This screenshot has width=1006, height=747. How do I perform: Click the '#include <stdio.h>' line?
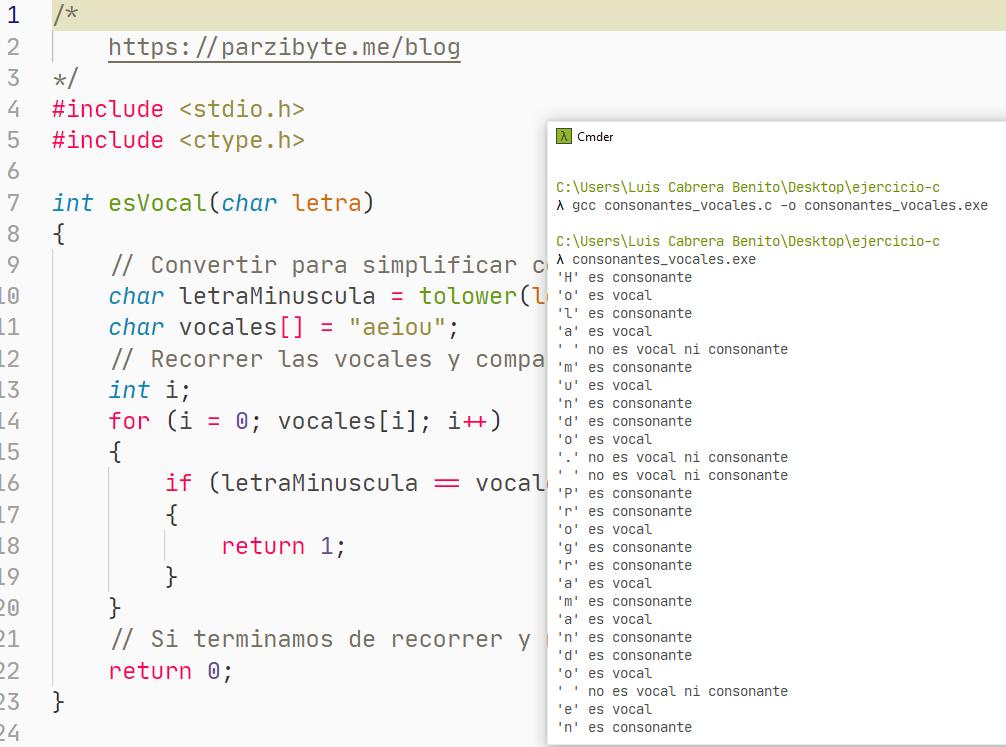click(178, 109)
